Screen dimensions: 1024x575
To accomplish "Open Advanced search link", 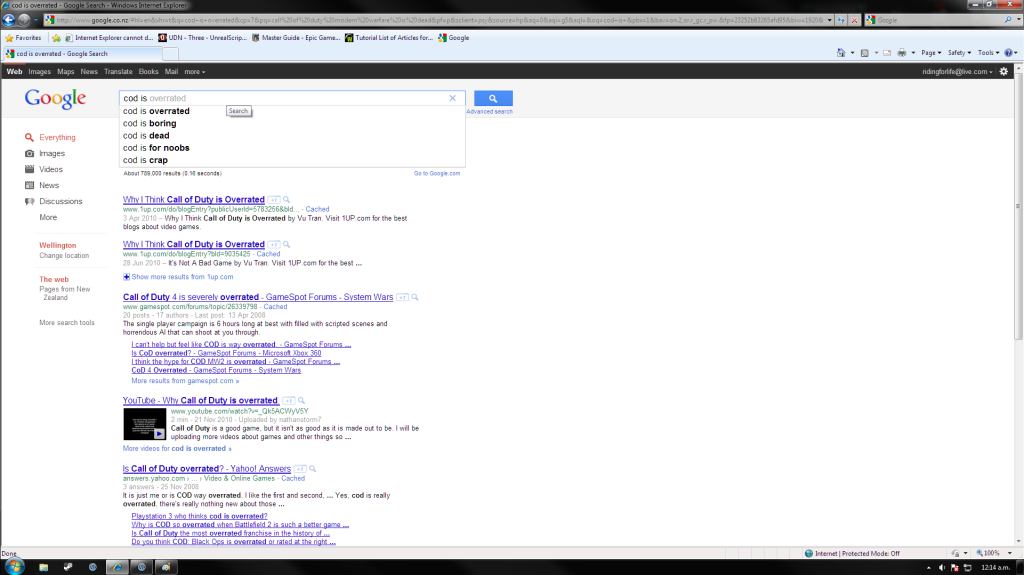I will tap(489, 112).
